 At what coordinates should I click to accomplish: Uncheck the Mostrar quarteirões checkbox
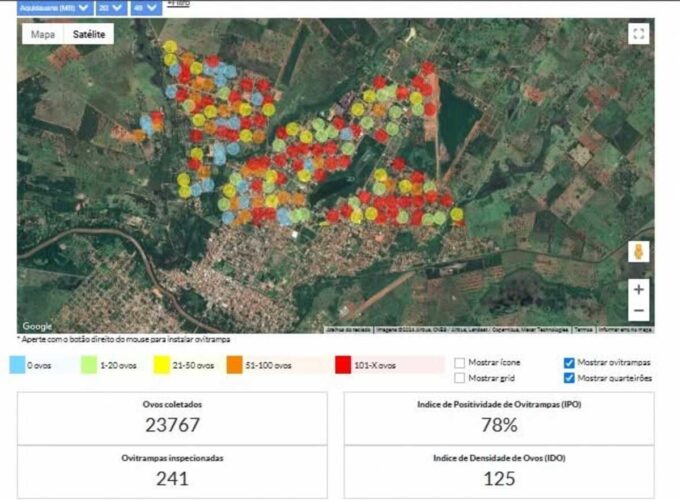tap(569, 378)
